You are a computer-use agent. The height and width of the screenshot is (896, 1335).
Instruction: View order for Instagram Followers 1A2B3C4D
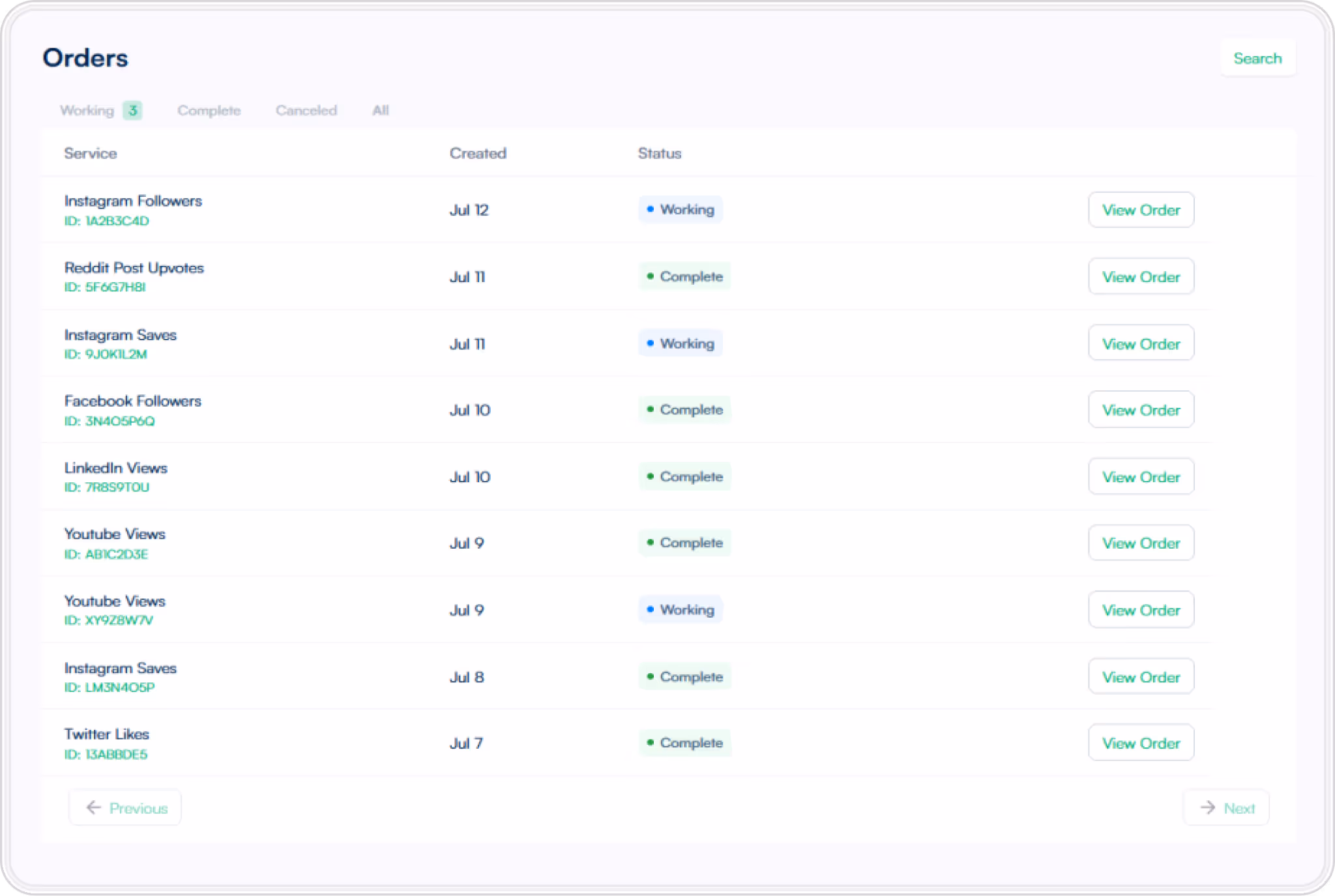click(1141, 210)
